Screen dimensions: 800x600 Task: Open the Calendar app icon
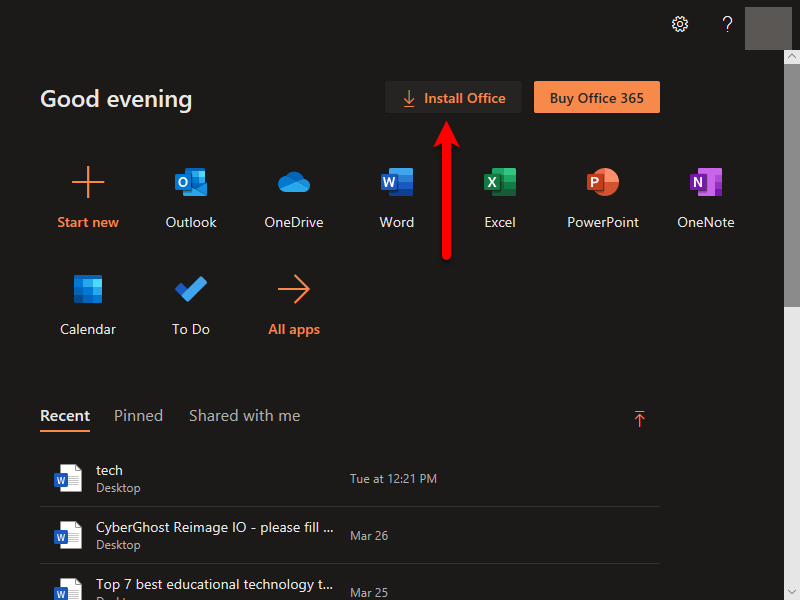[x=88, y=289]
